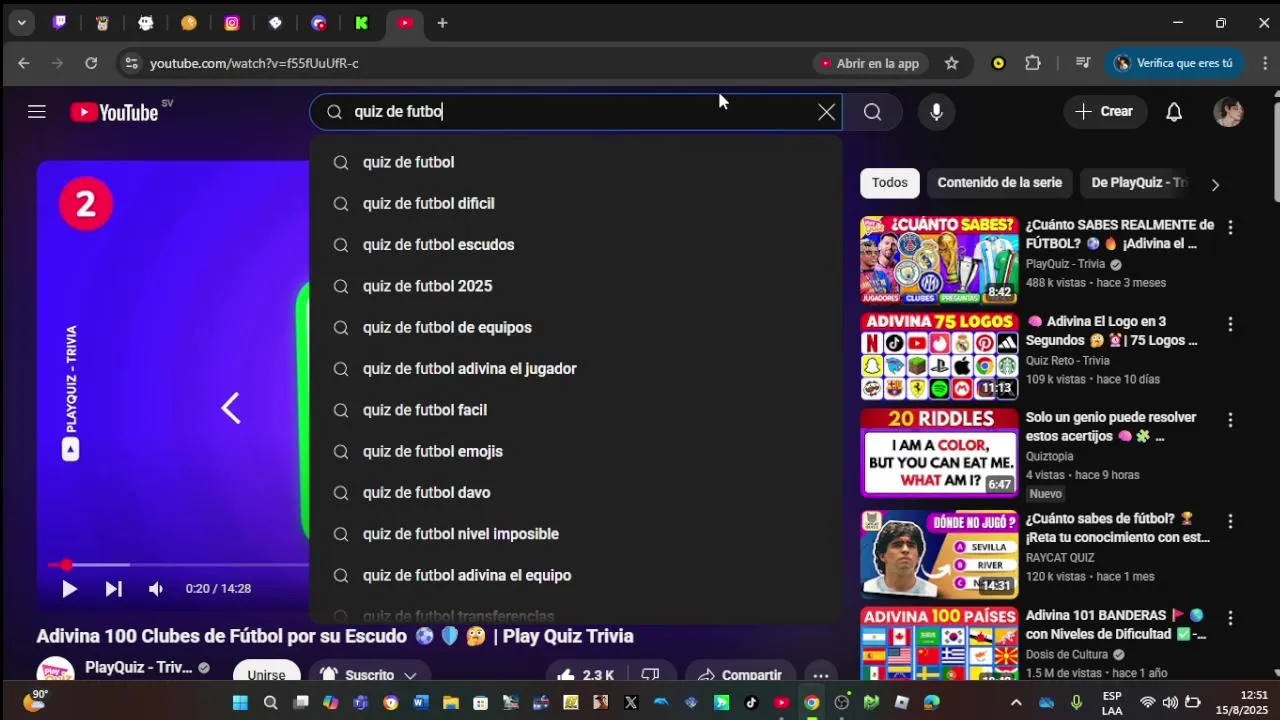Screen dimensions: 1280x720
Task: Select suggestion 'quiz de futbol dificil'
Action: tap(576, 203)
